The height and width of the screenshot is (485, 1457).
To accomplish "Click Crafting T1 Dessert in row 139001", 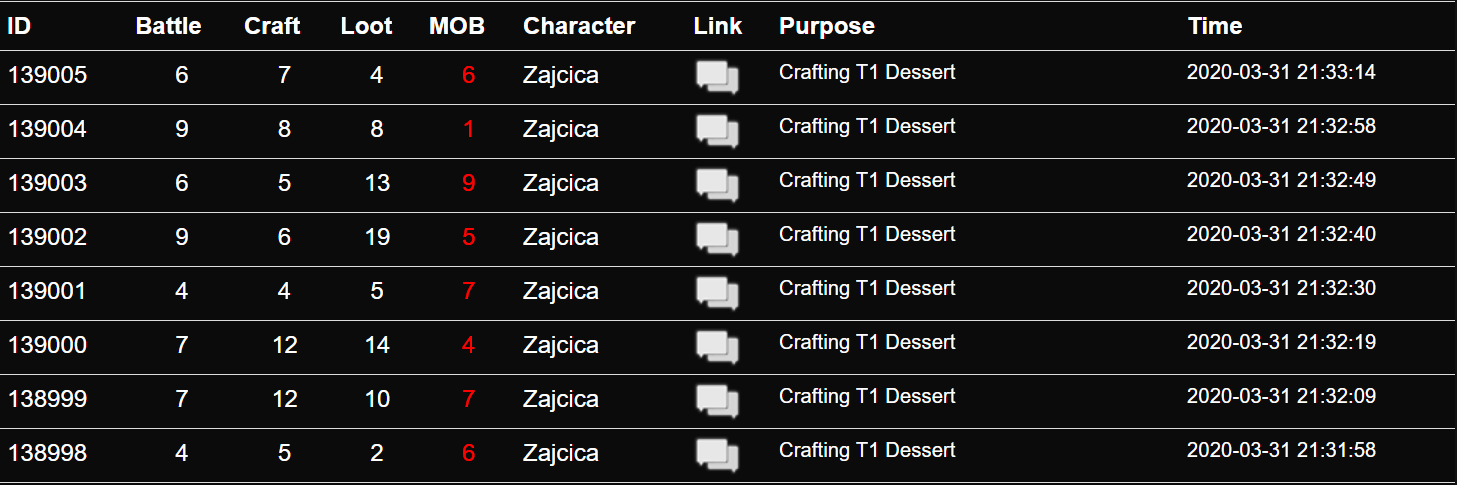I will [x=867, y=288].
